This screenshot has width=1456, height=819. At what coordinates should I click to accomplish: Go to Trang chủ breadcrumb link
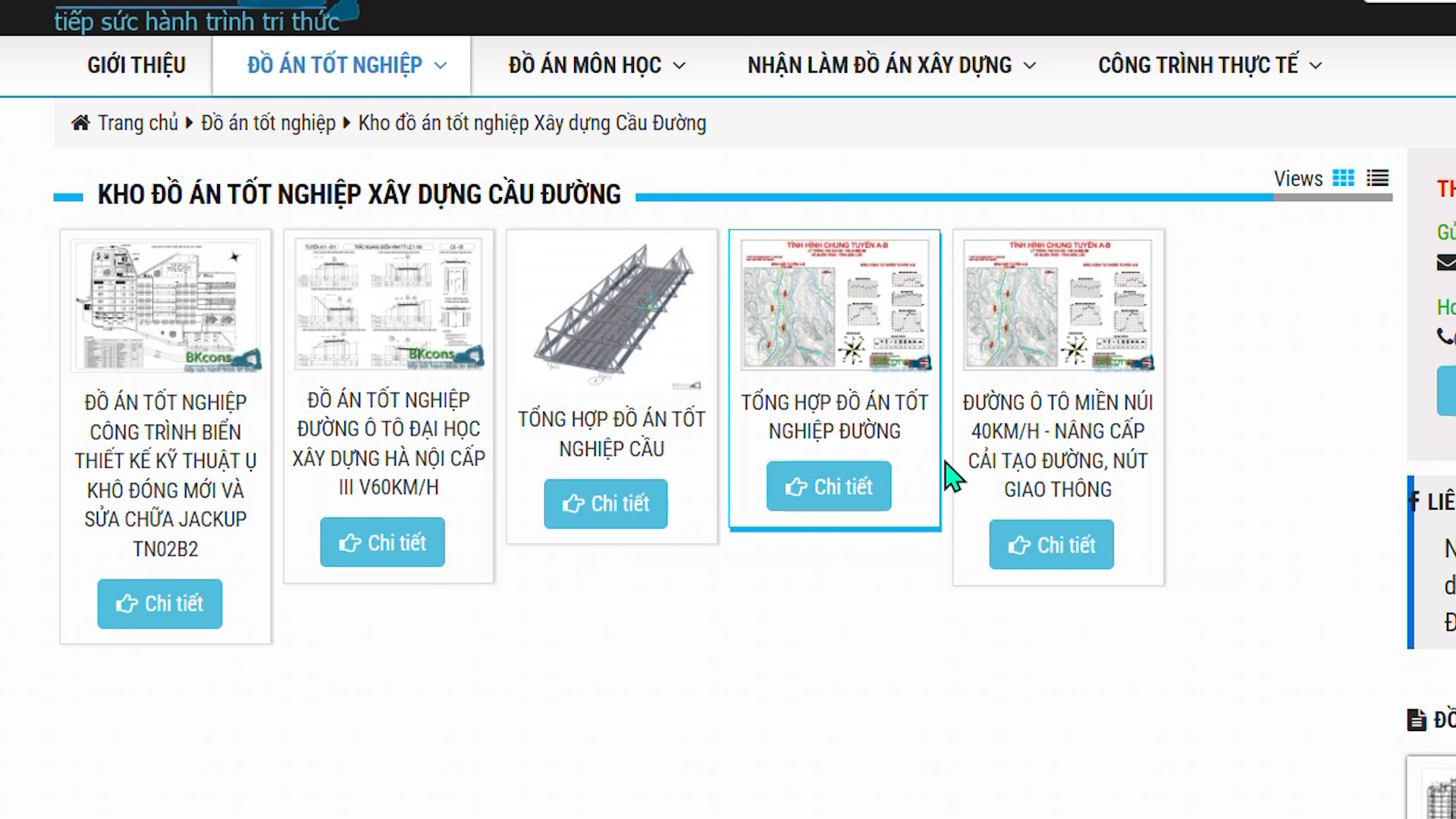137,123
